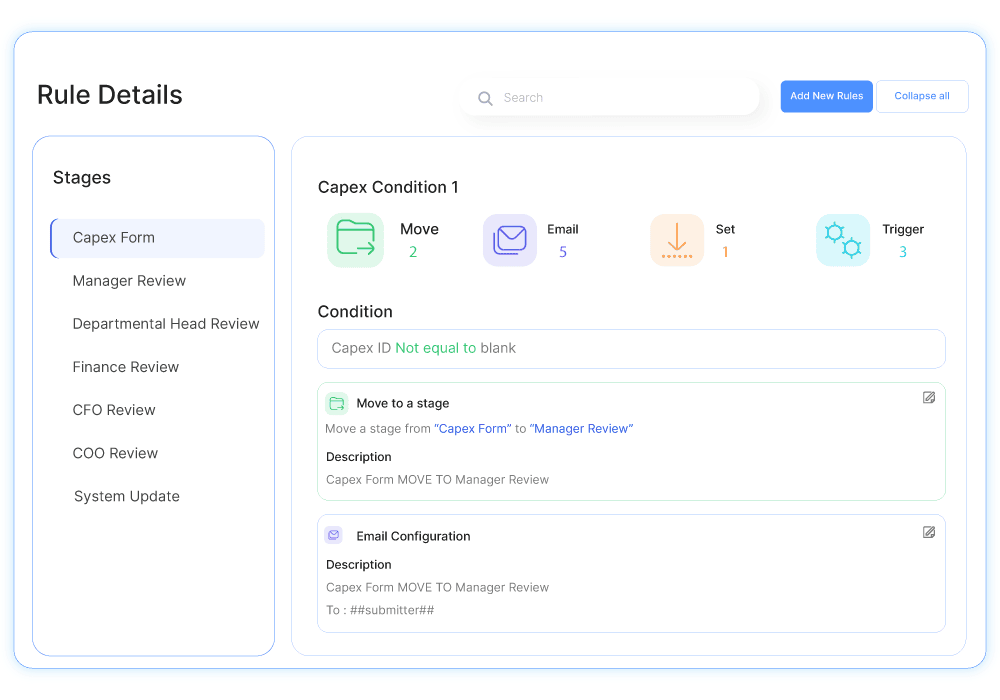The width and height of the screenshot is (1000, 700).
Task: Select the CFO Review stage
Action: 114,410
